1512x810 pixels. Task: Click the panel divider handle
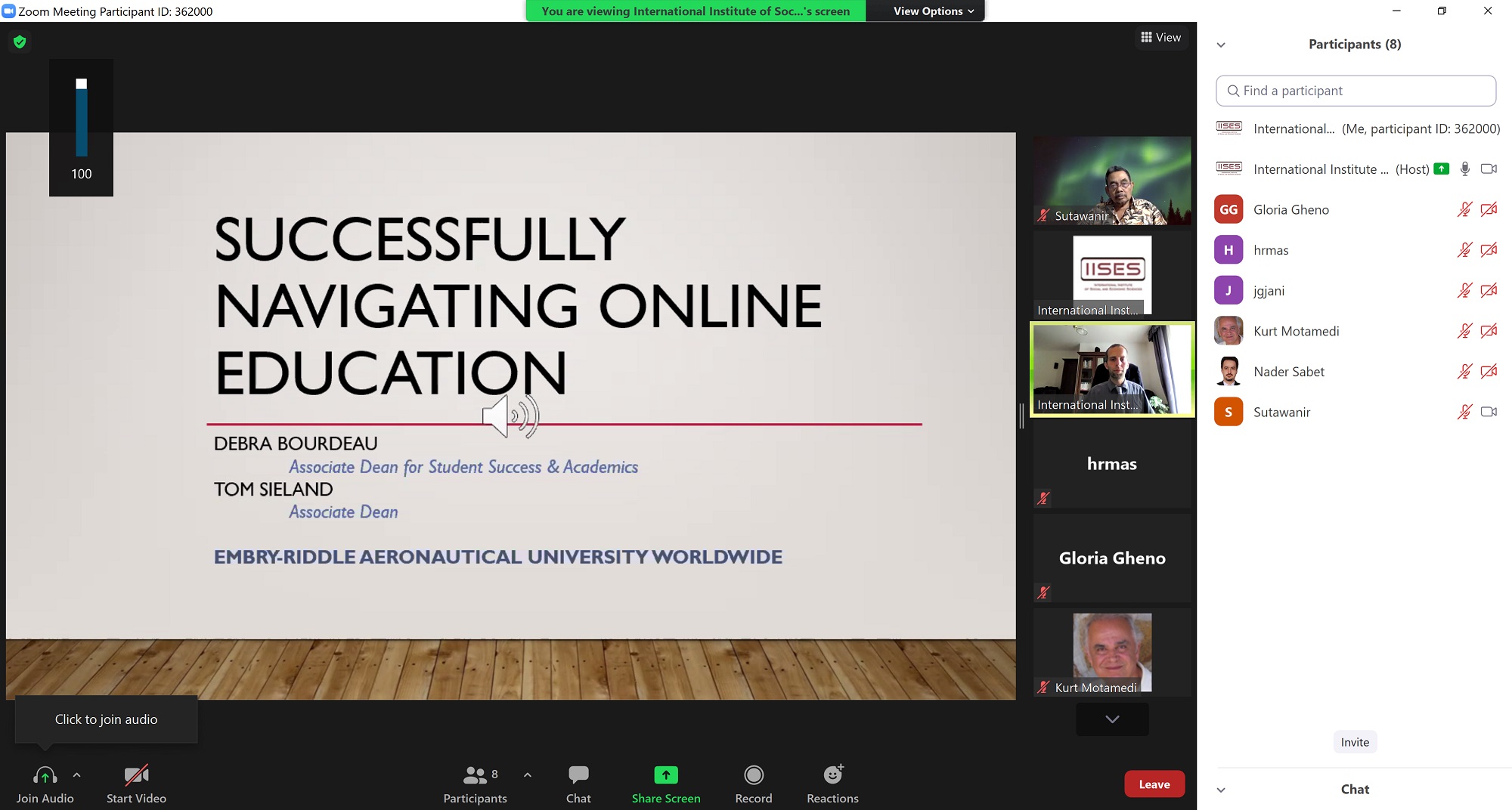[1021, 416]
